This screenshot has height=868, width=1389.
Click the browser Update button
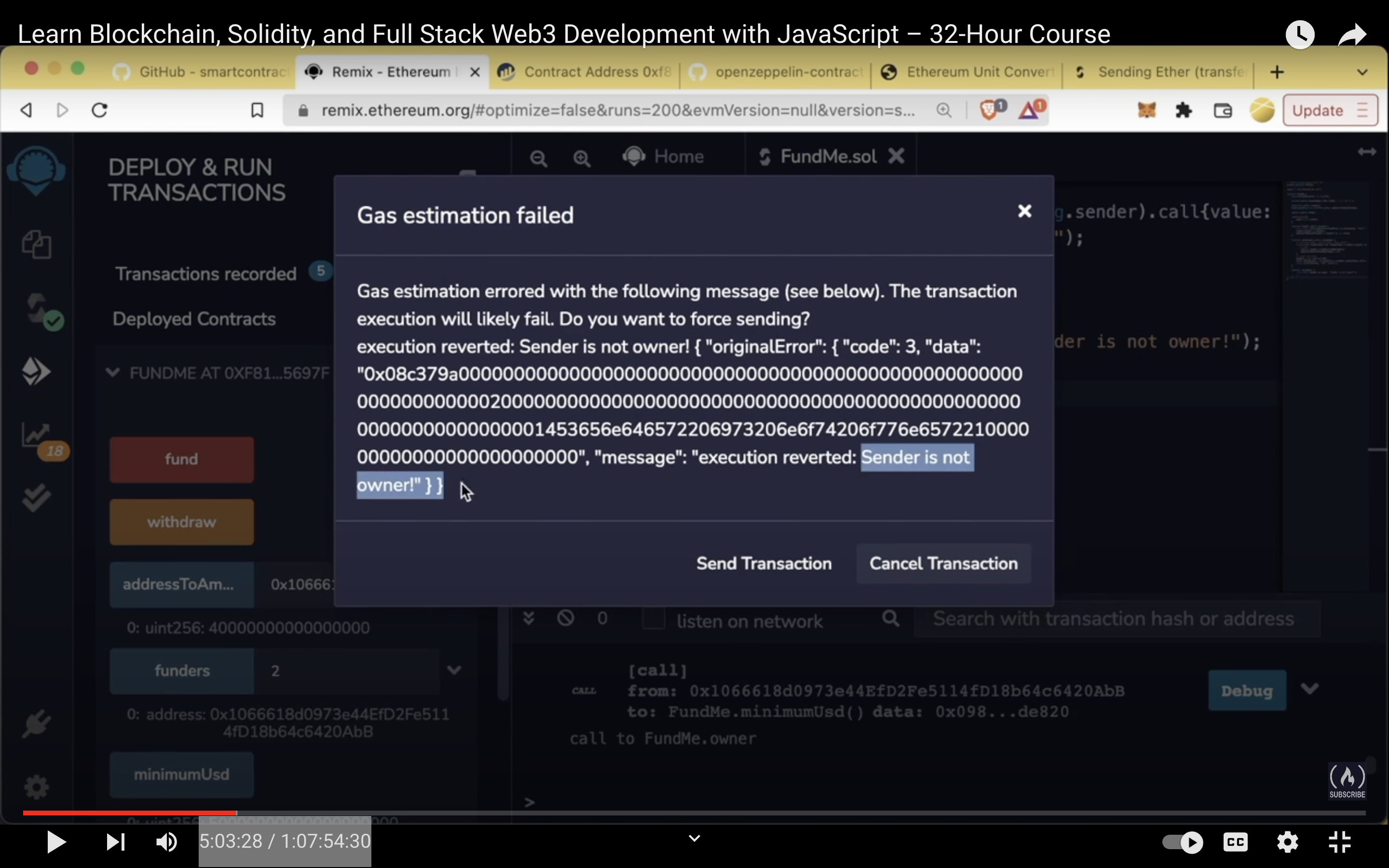point(1330,110)
